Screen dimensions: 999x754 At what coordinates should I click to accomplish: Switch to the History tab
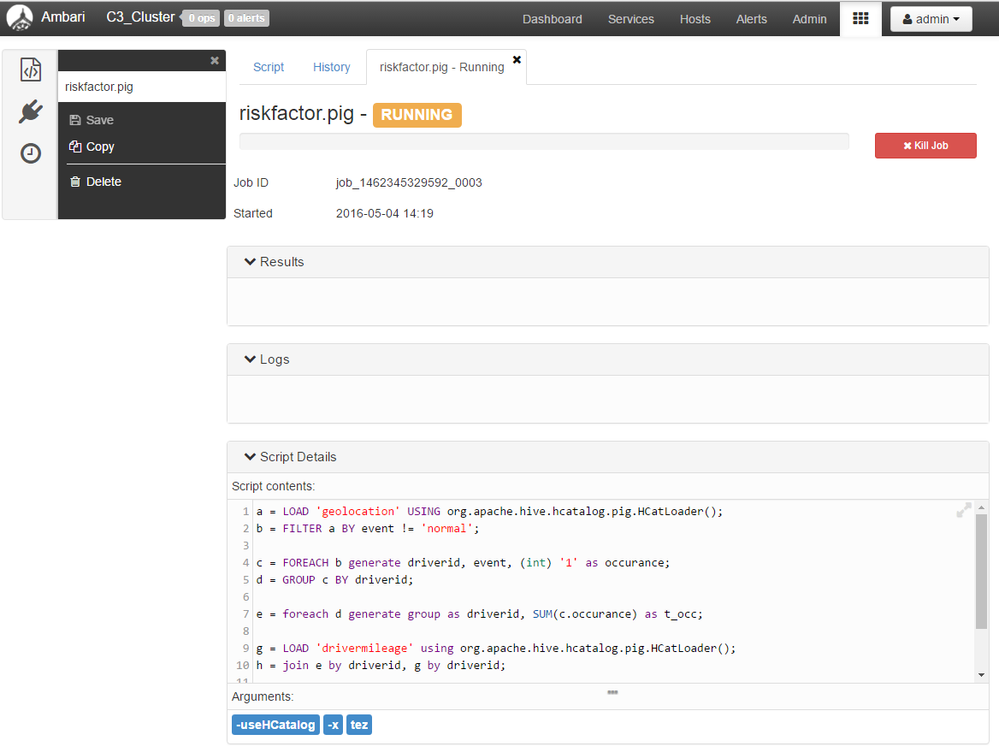(331, 67)
